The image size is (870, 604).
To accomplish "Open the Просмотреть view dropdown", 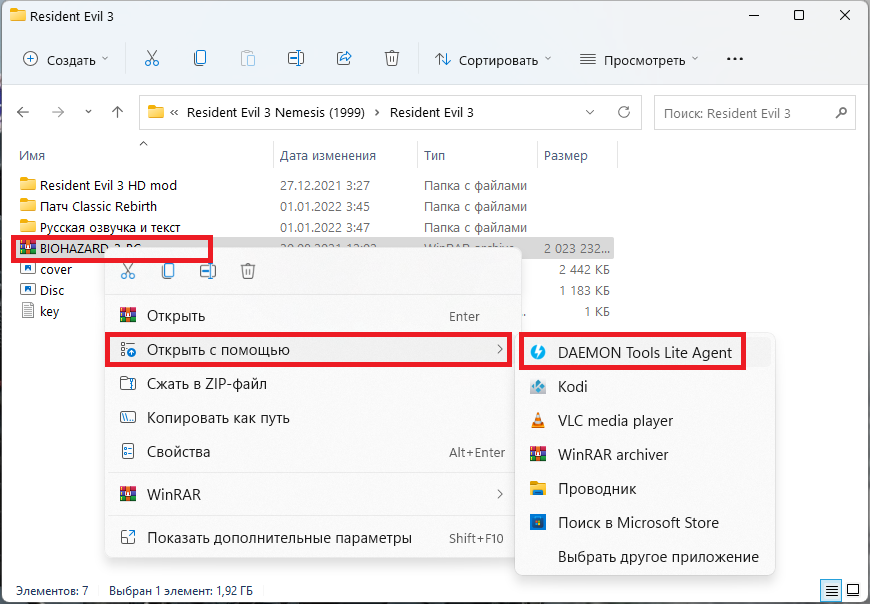I will point(639,59).
